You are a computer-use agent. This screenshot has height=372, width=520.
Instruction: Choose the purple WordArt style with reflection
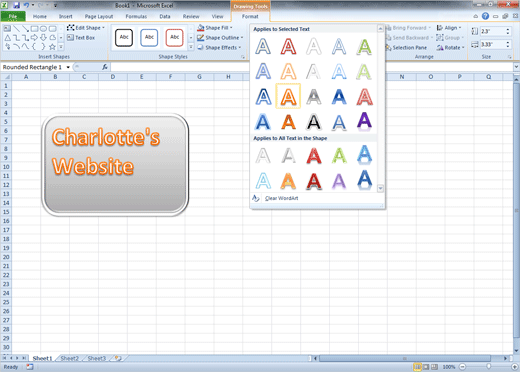point(364,121)
